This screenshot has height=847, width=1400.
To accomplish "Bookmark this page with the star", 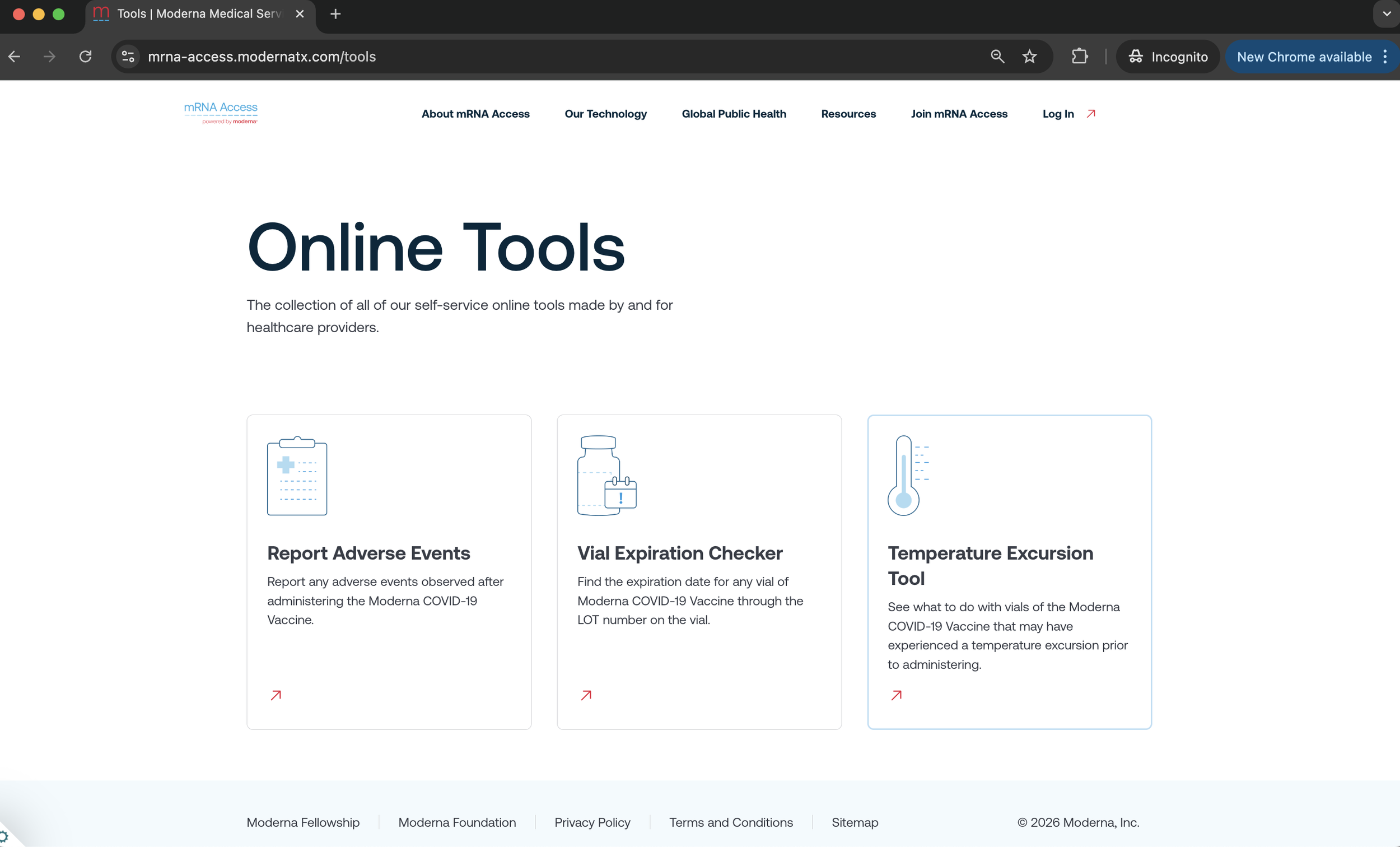I will point(1029,56).
